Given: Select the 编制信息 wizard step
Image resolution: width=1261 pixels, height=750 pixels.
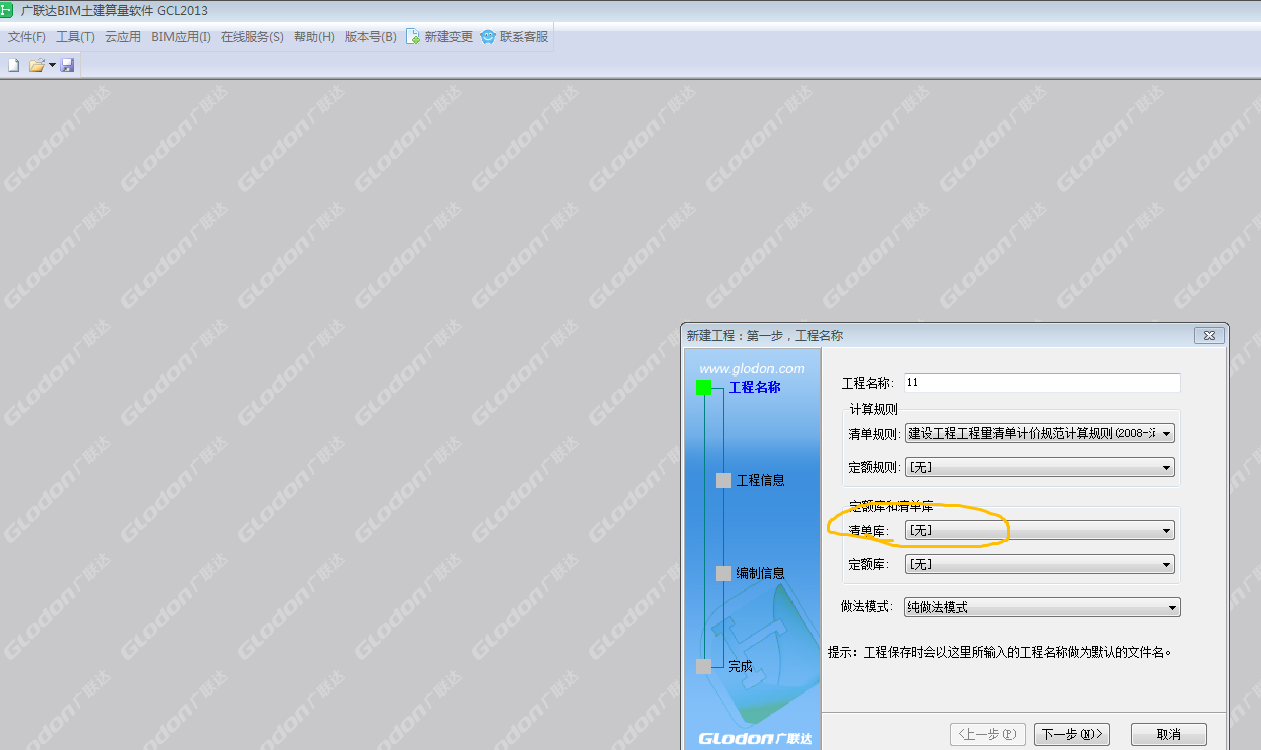Looking at the screenshot, I should click(x=760, y=573).
